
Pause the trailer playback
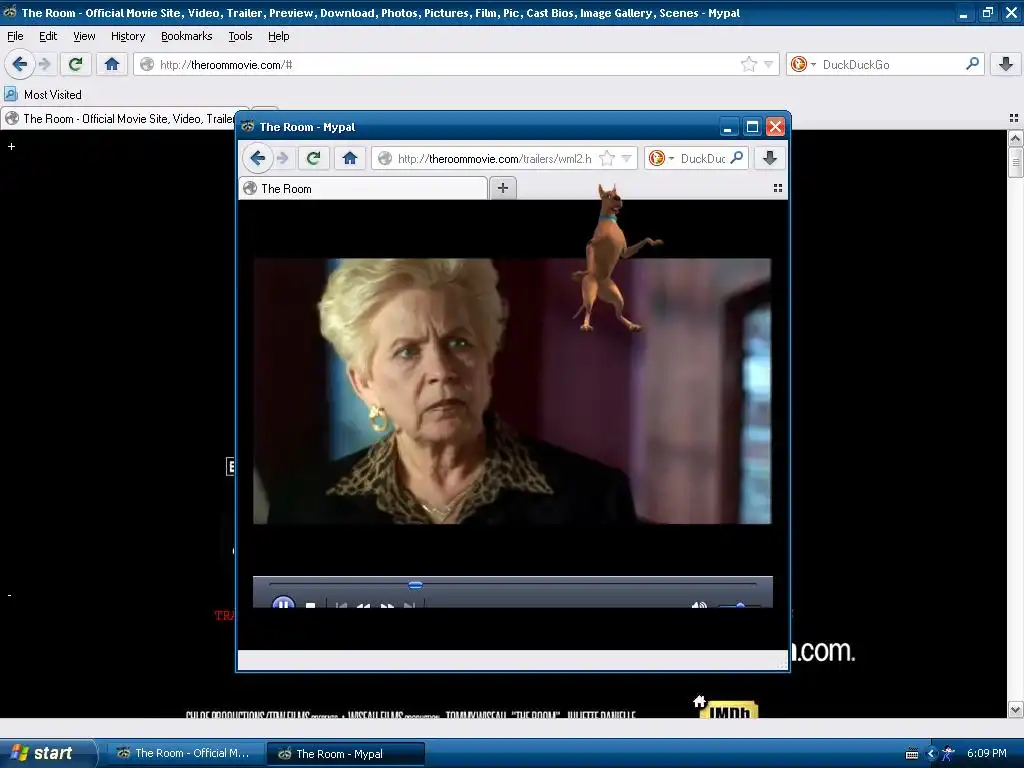[283, 603]
